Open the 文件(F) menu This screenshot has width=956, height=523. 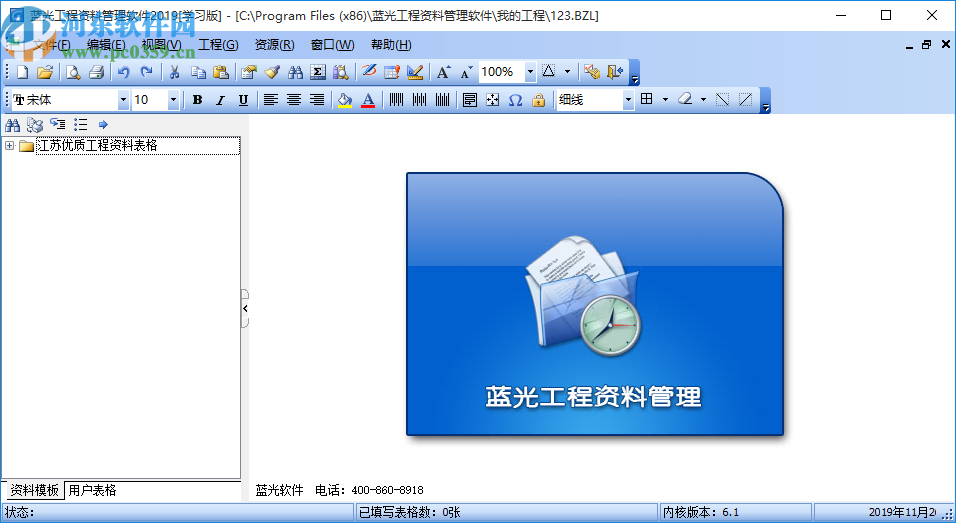pyautogui.click(x=52, y=44)
